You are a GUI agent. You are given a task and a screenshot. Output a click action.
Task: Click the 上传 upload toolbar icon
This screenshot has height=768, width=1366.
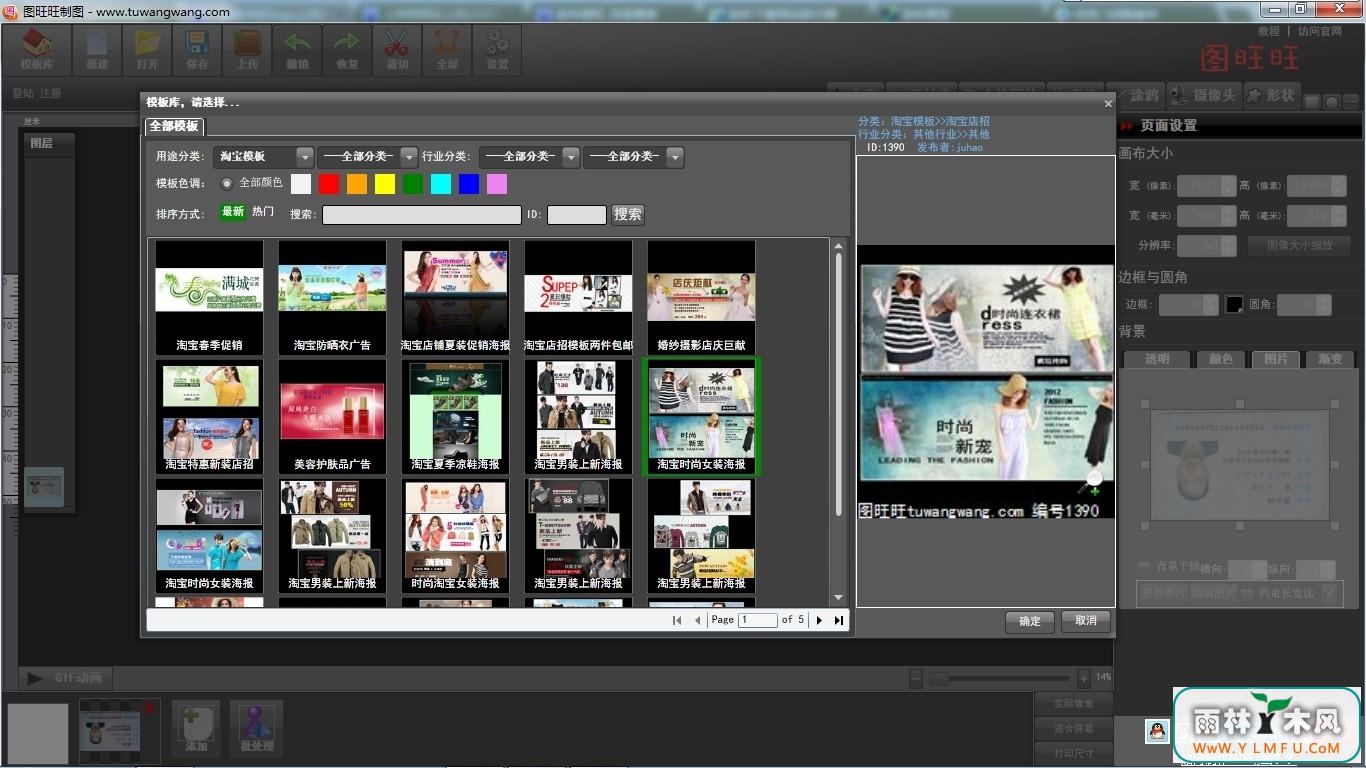[247, 48]
